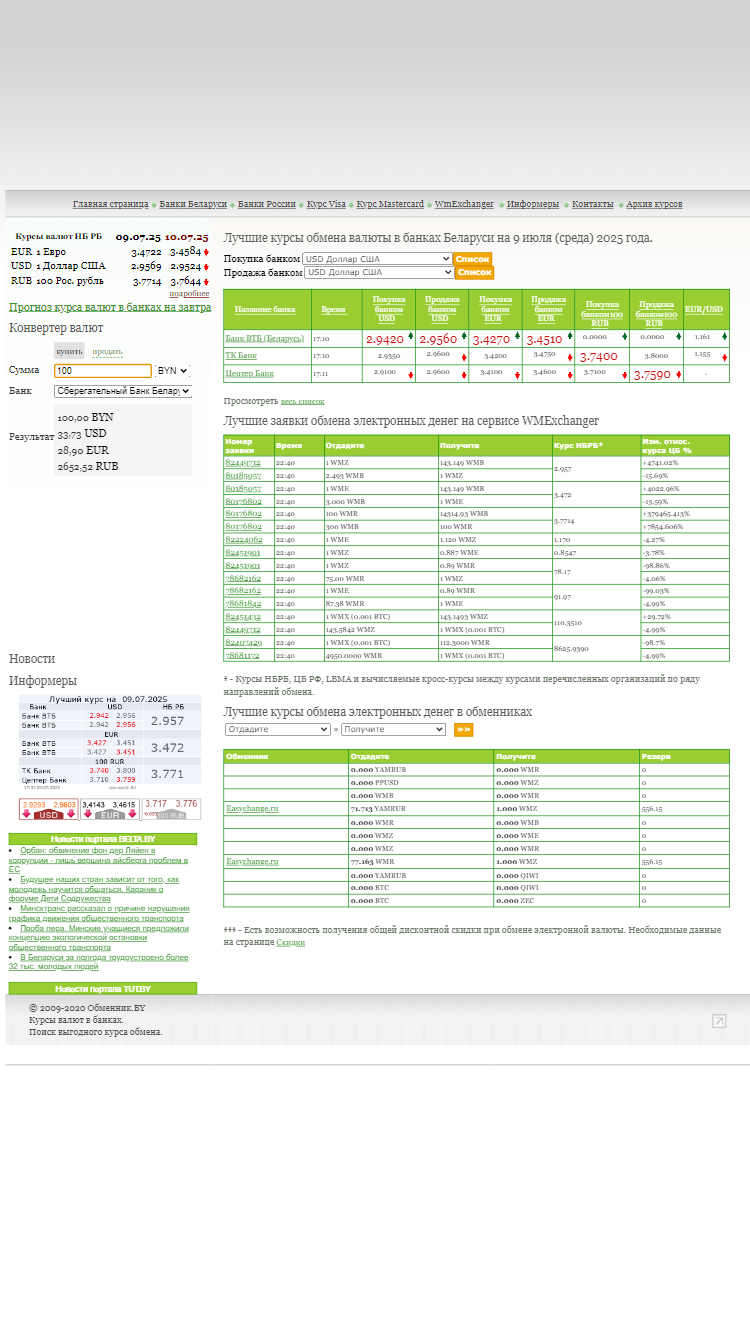Open 'Контакты' navigation item
This screenshot has height=1334, width=750.
593,204
